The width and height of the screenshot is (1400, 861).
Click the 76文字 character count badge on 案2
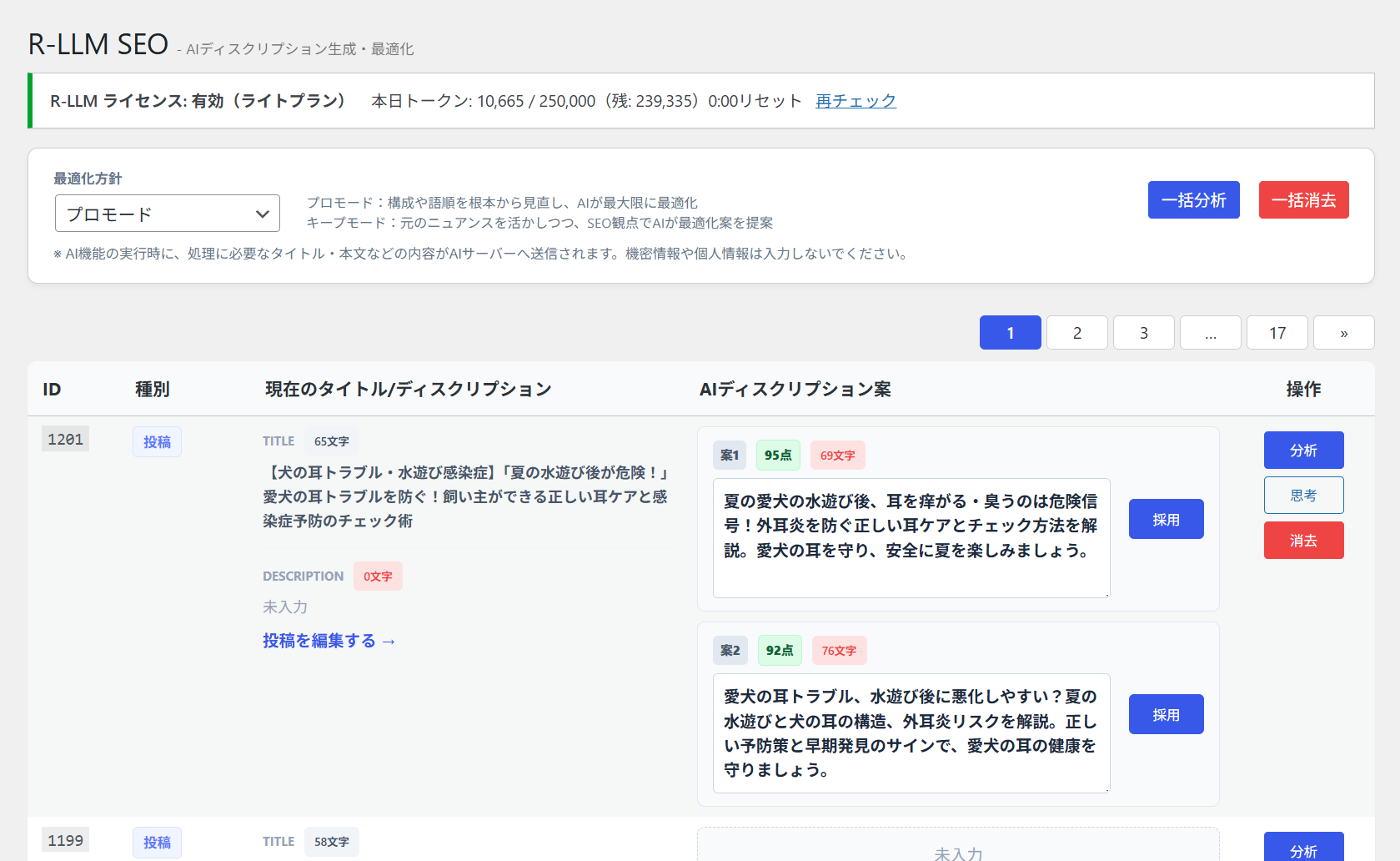point(839,650)
